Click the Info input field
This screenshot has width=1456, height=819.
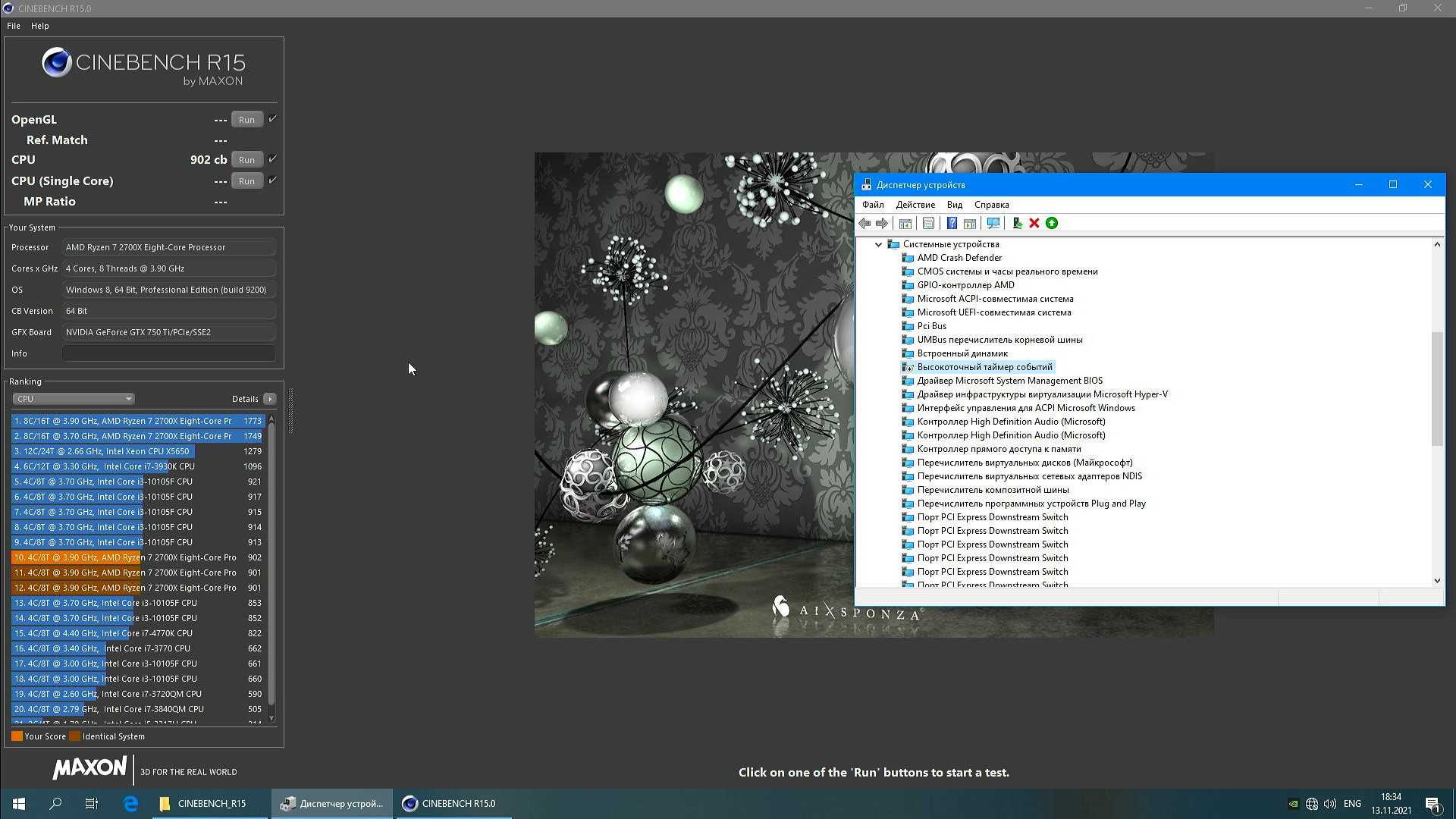click(168, 353)
